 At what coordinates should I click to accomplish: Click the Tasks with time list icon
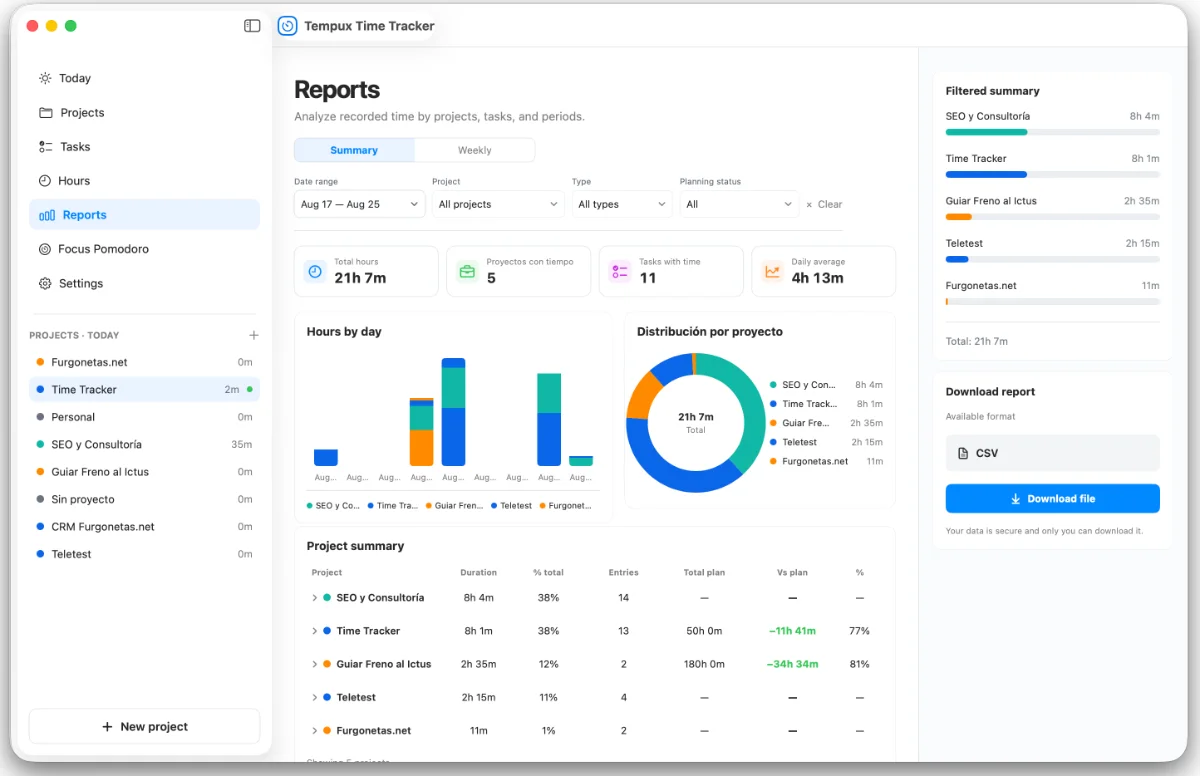[x=620, y=271]
